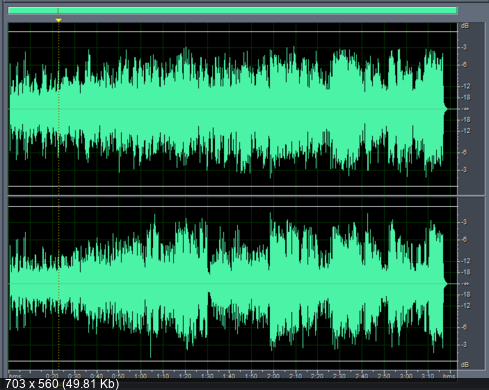Click the dB label at the amplitude ruler's bottom
This screenshot has height=390, width=489.
tap(465, 365)
